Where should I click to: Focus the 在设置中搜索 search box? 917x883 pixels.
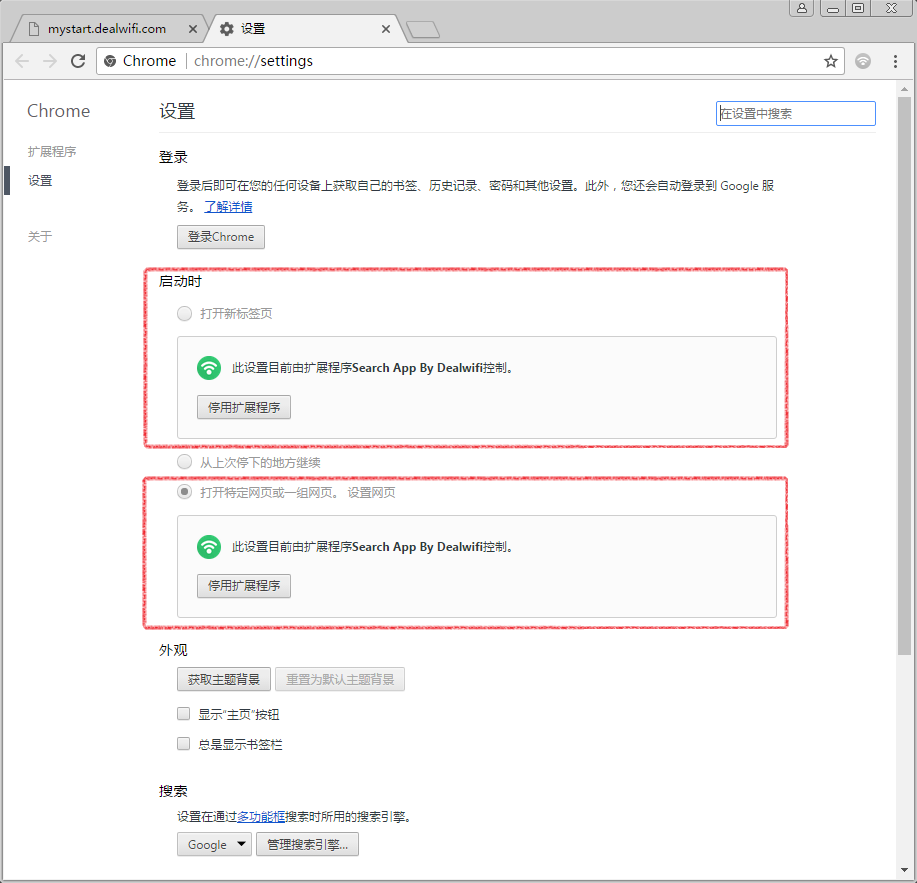(x=795, y=113)
